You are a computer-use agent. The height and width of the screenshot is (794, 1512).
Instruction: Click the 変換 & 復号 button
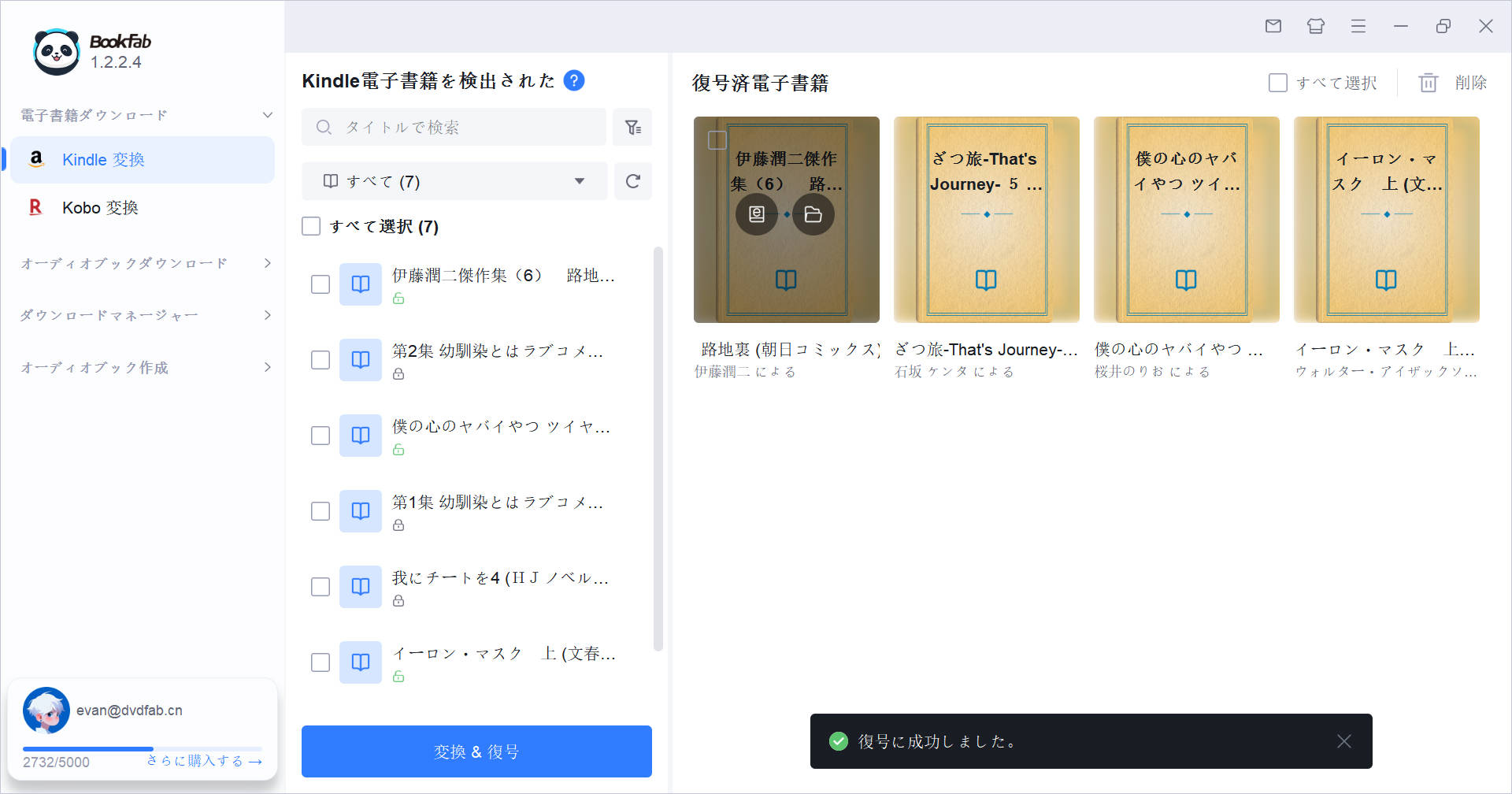(x=476, y=751)
